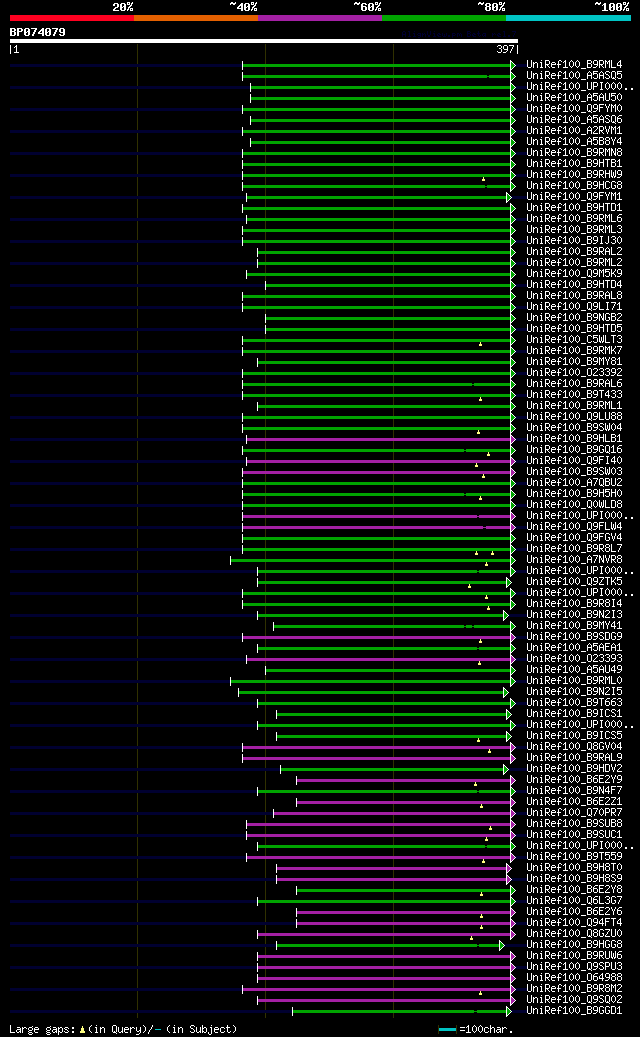640x1037 pixels.
Task: Click label UniRef100_B9R8I4
Action: pyautogui.click(x=575, y=603)
